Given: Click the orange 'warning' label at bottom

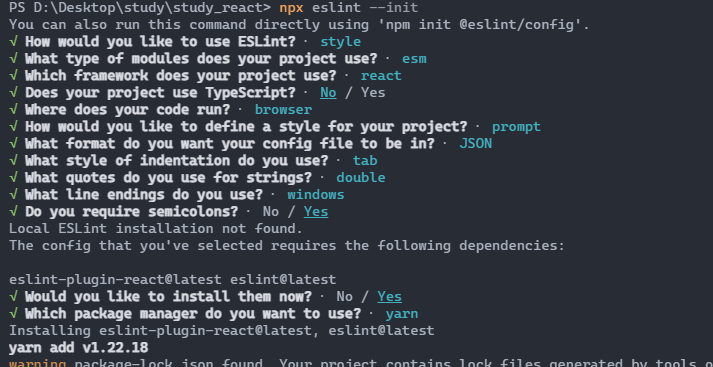Looking at the screenshot, I should click(38, 364).
